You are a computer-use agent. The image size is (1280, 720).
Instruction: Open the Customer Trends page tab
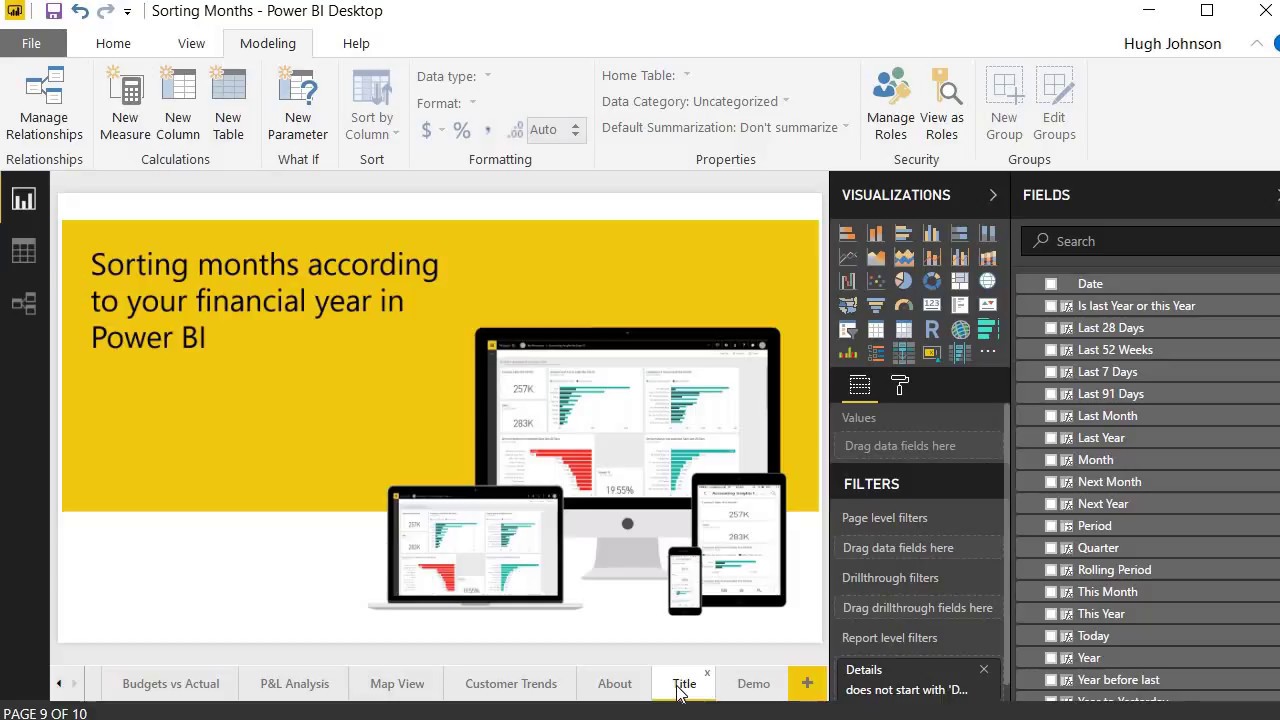click(511, 684)
